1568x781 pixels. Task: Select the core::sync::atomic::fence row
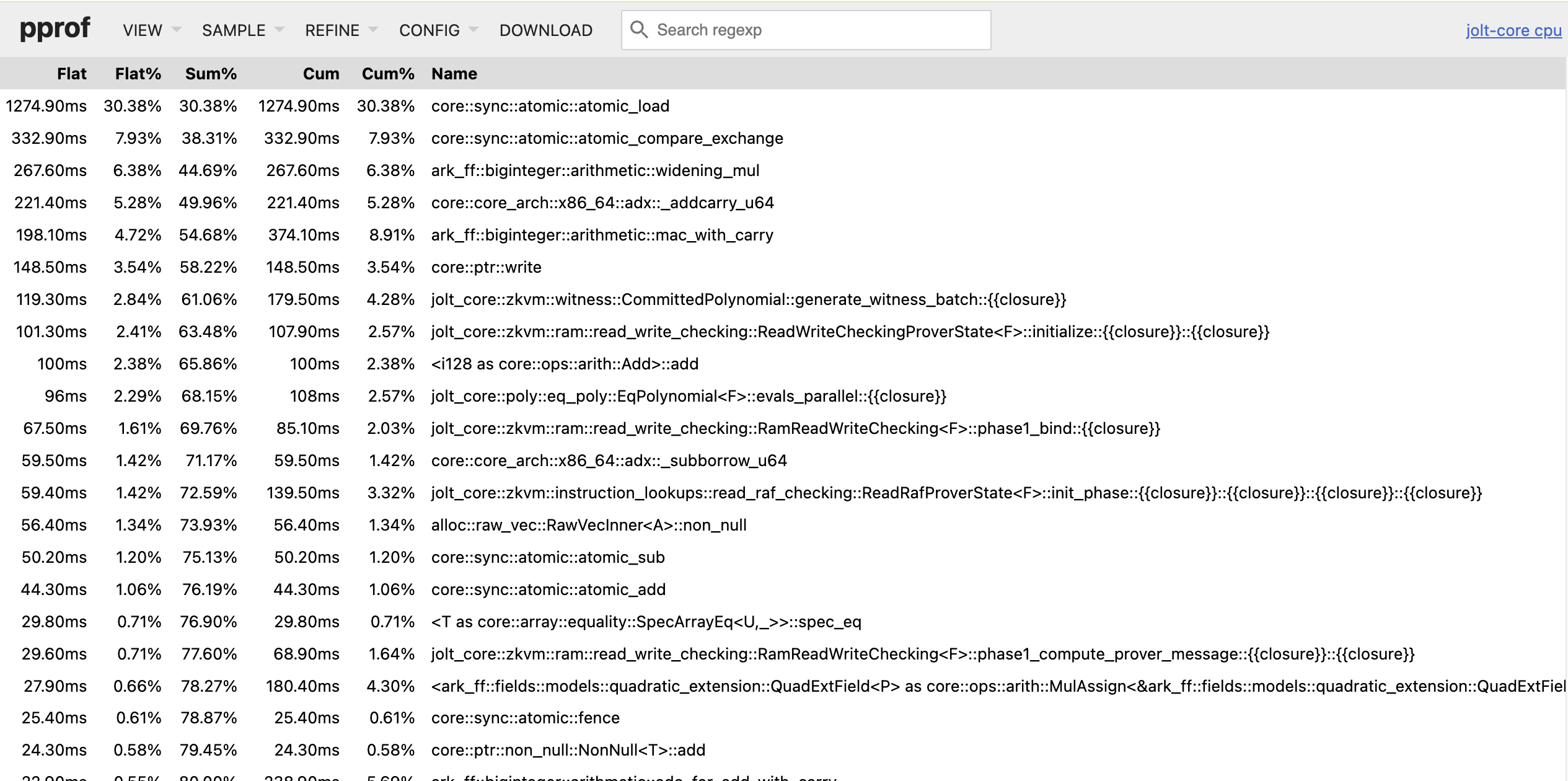(x=525, y=718)
